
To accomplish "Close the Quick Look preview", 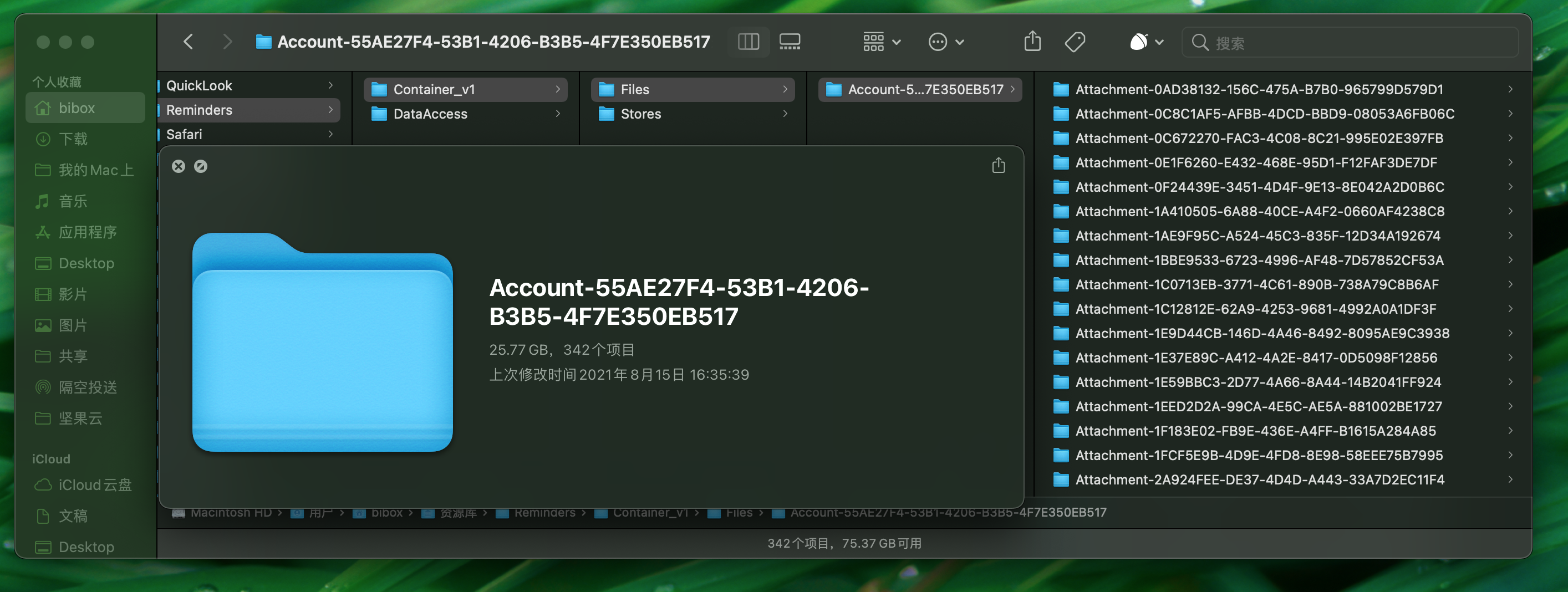I will pyautogui.click(x=179, y=166).
